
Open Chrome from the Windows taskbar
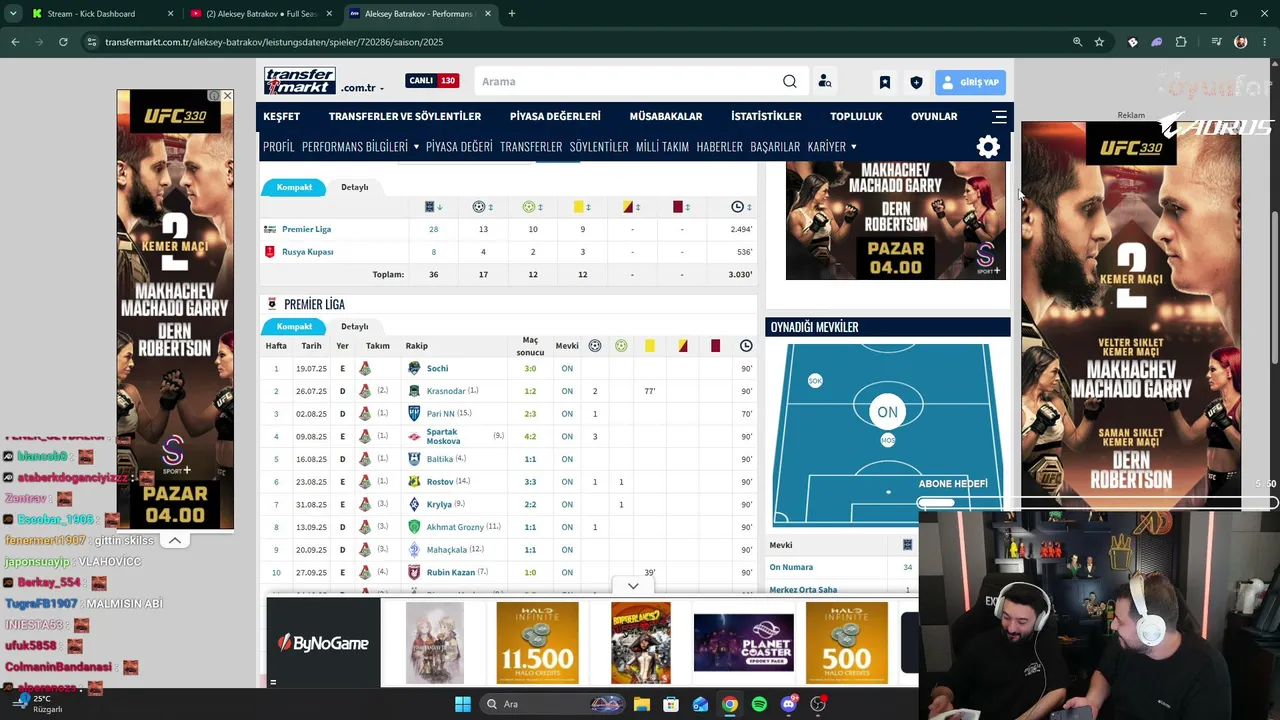(730, 704)
